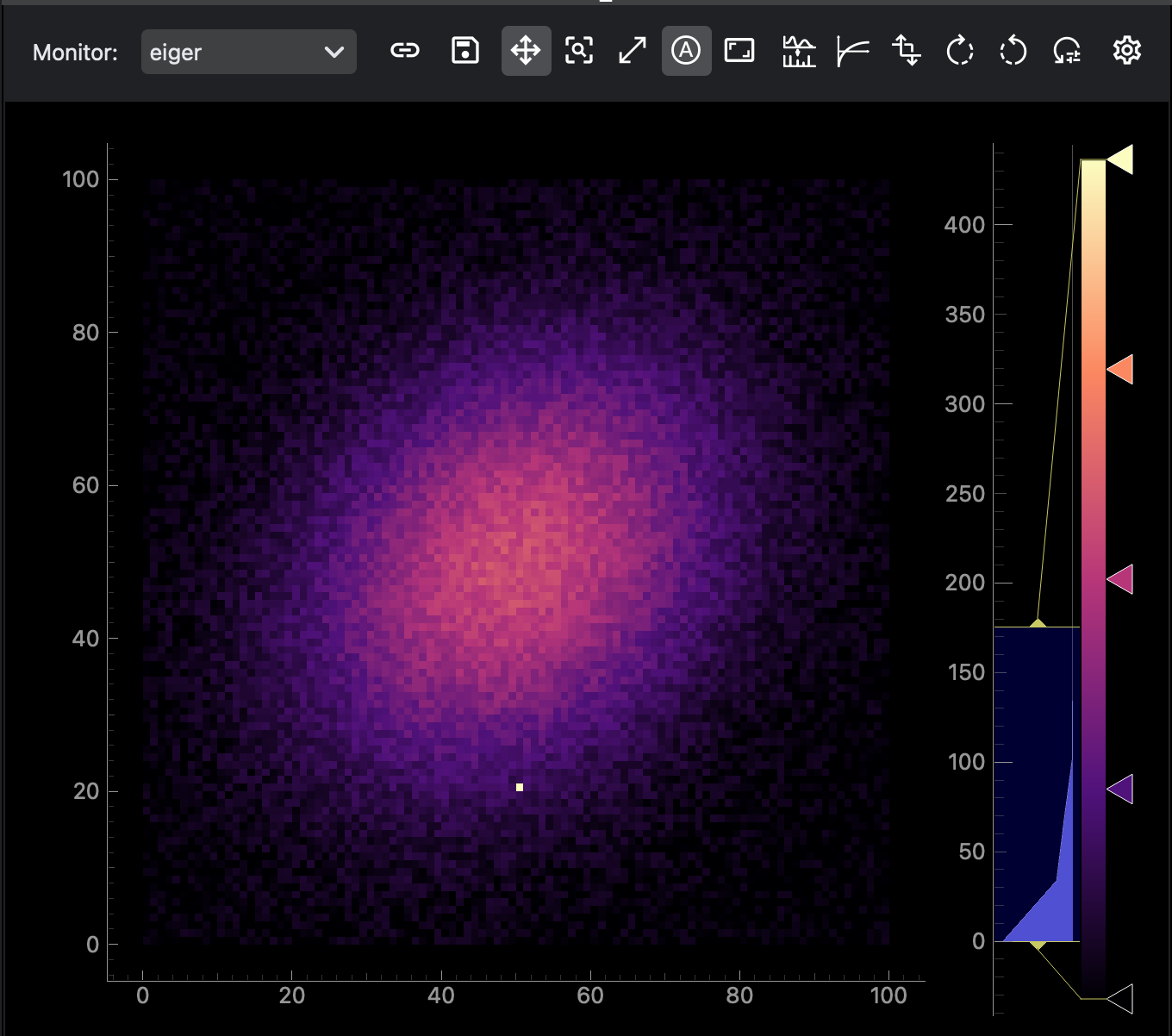Screen dimensions: 1172x1036
Task: Click the top pale yellow colorbar marker
Action: (x=1120, y=159)
